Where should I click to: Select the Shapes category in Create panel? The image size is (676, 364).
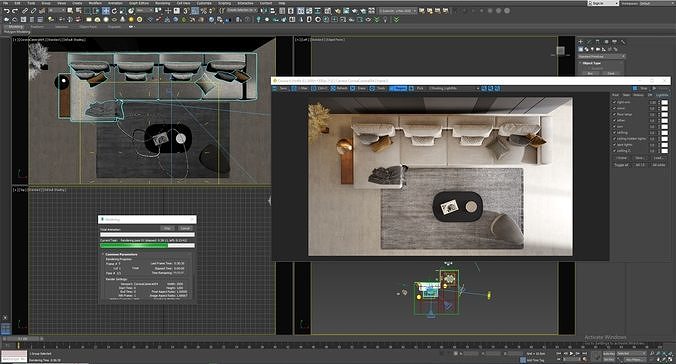click(587, 49)
